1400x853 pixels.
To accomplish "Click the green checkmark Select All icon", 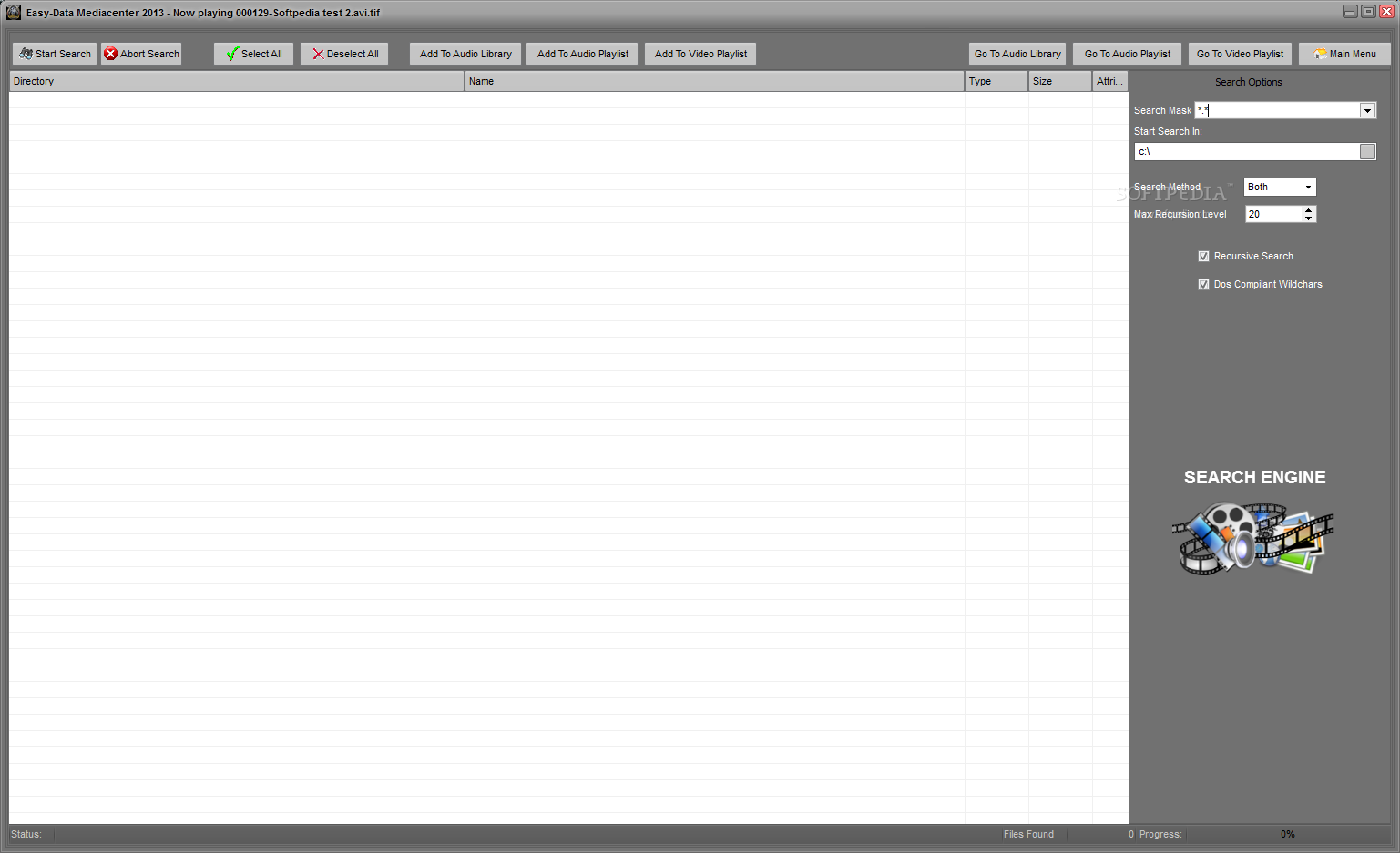I will [232, 54].
